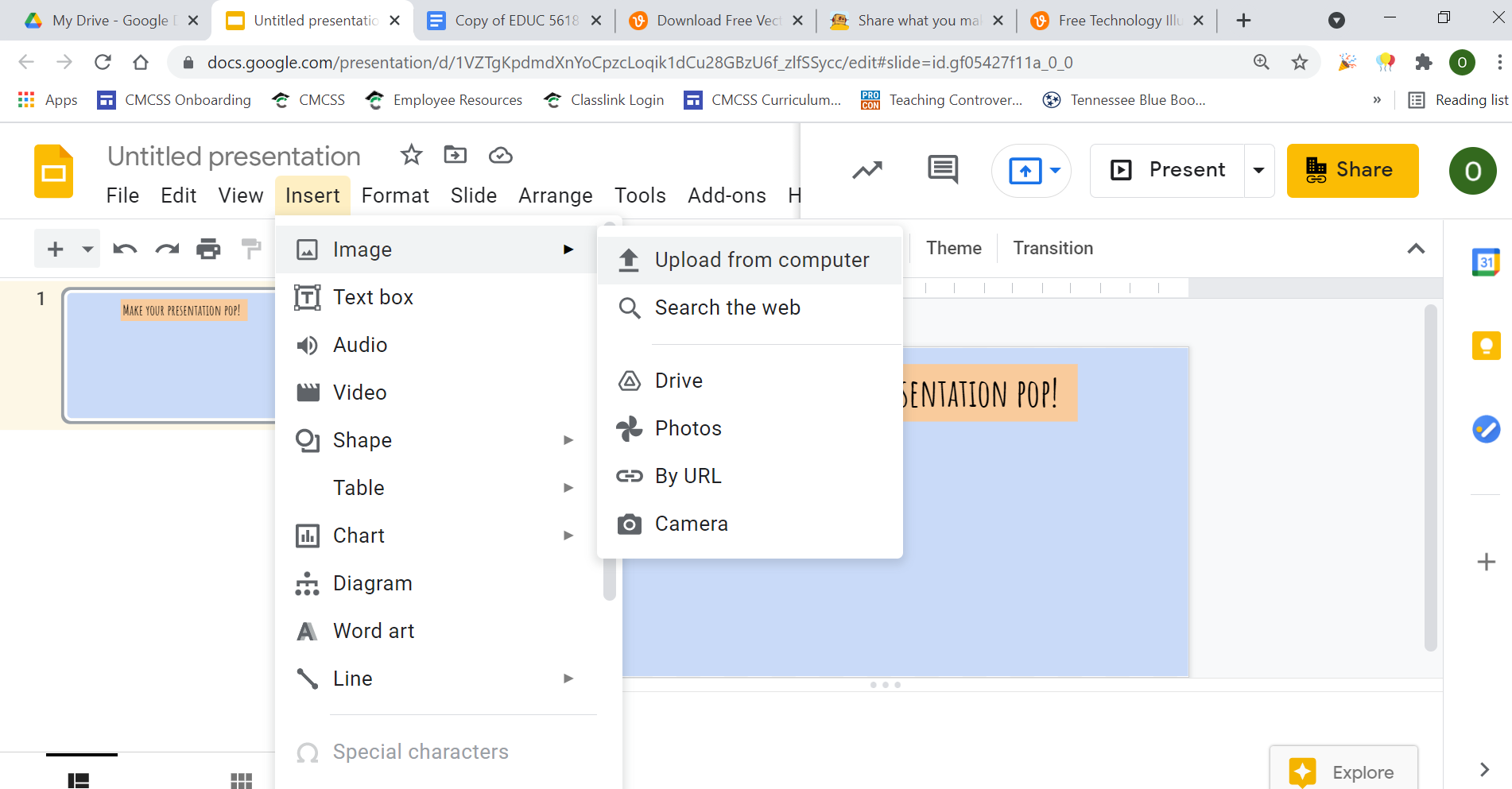Select the paint format tool
1512x789 pixels.
(x=251, y=249)
